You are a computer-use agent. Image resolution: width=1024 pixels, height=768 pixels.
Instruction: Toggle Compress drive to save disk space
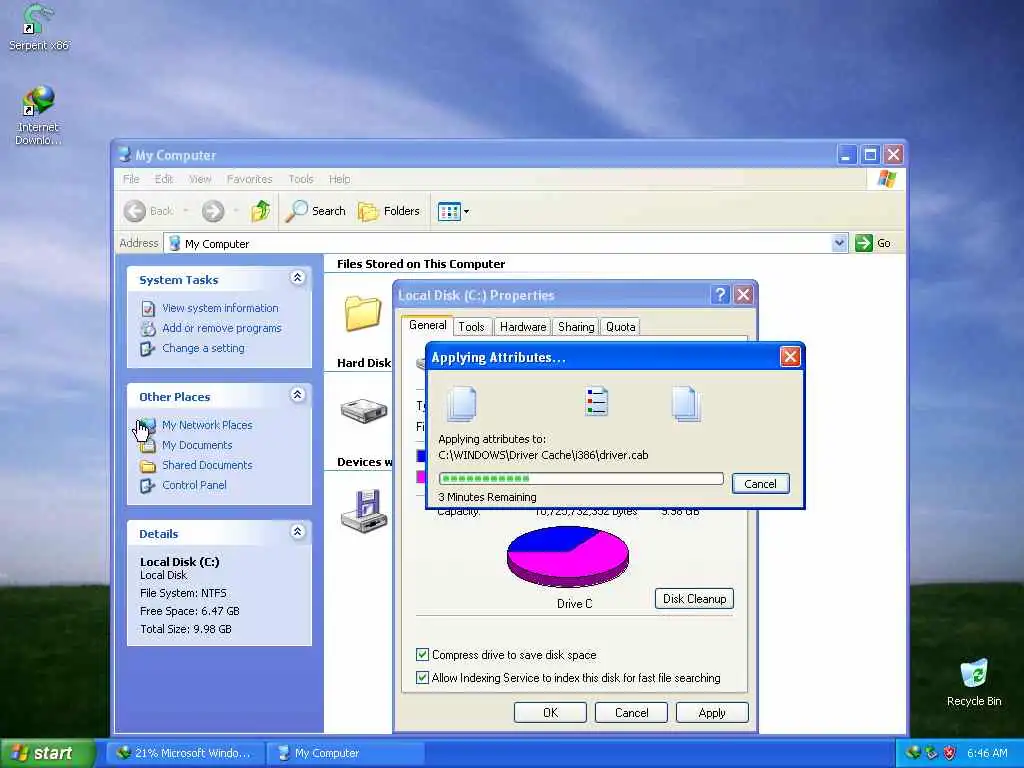tap(423, 654)
